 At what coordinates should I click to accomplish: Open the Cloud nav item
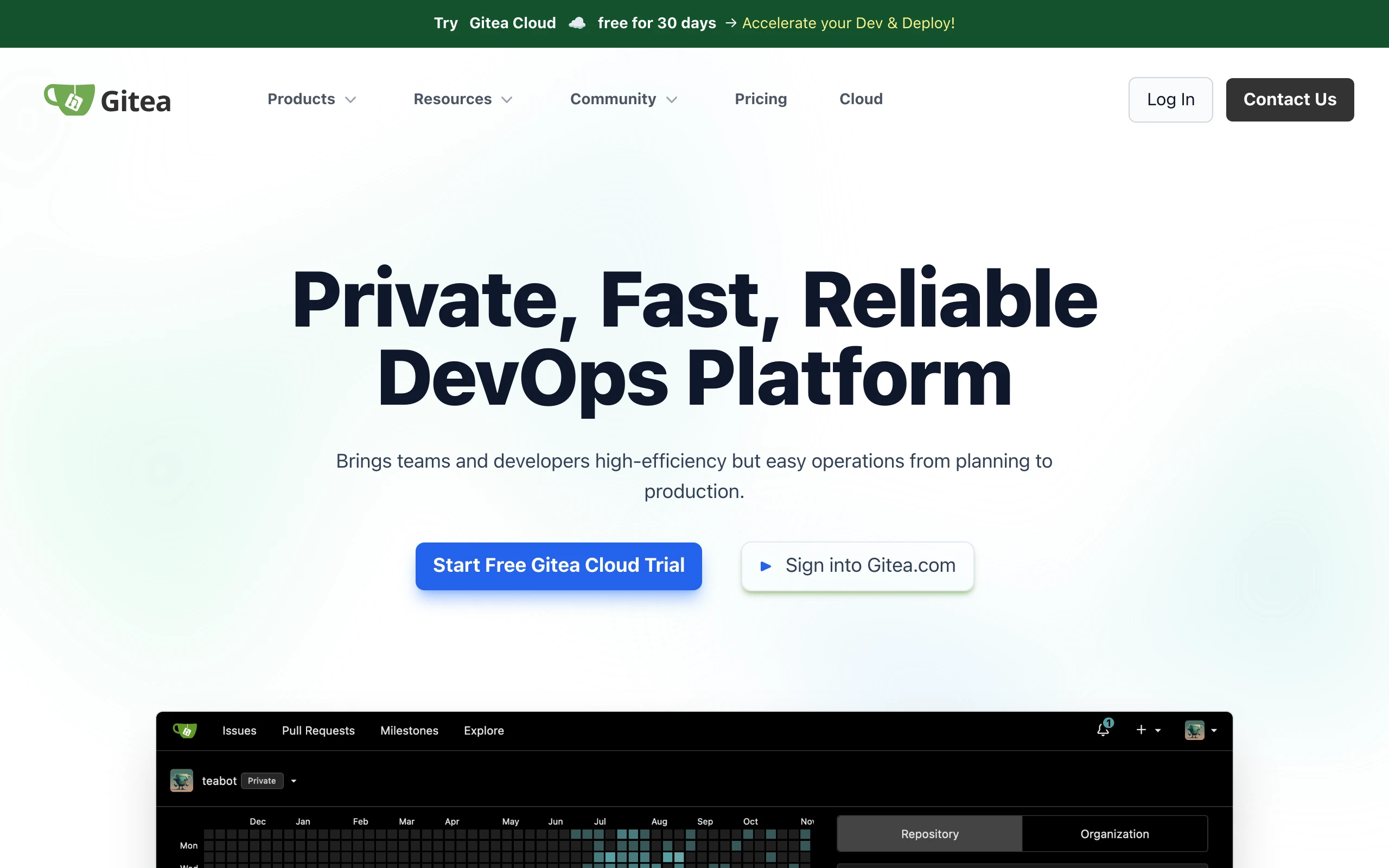[x=861, y=99]
